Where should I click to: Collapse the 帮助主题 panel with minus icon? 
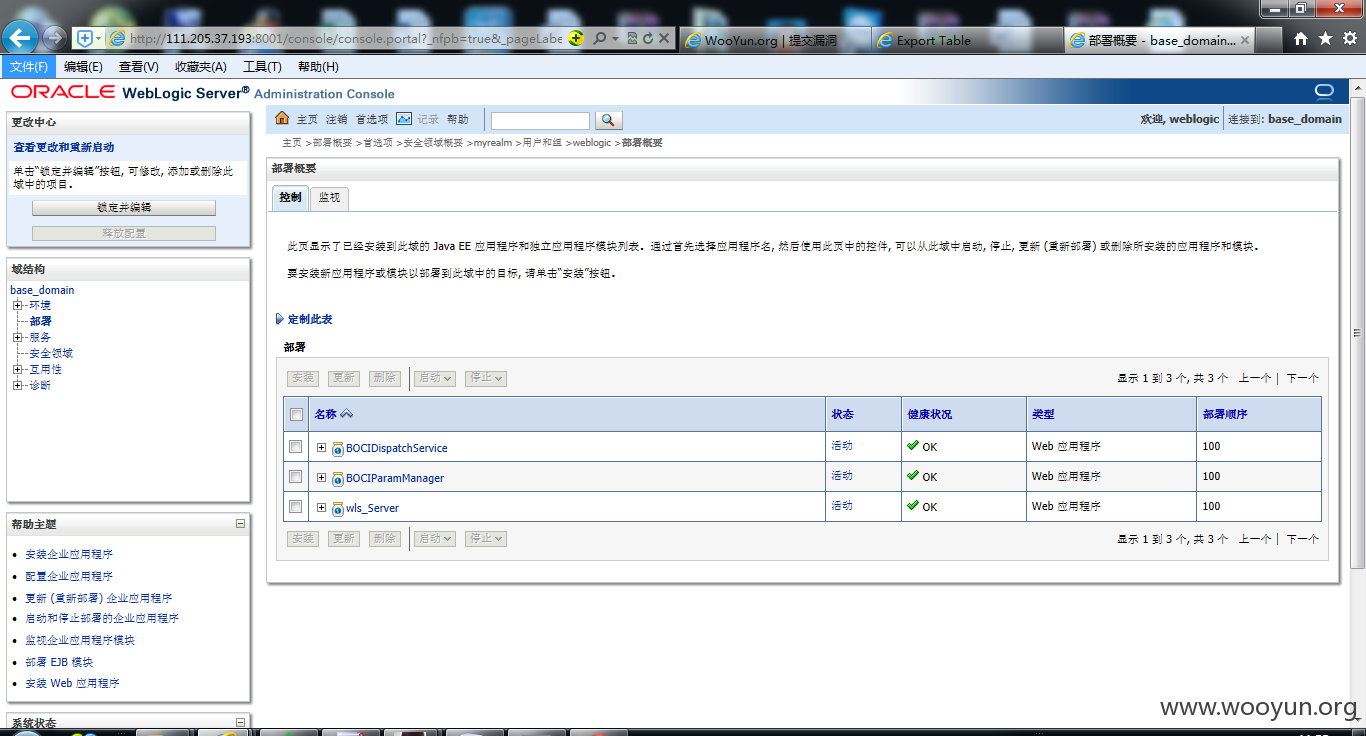(240, 523)
